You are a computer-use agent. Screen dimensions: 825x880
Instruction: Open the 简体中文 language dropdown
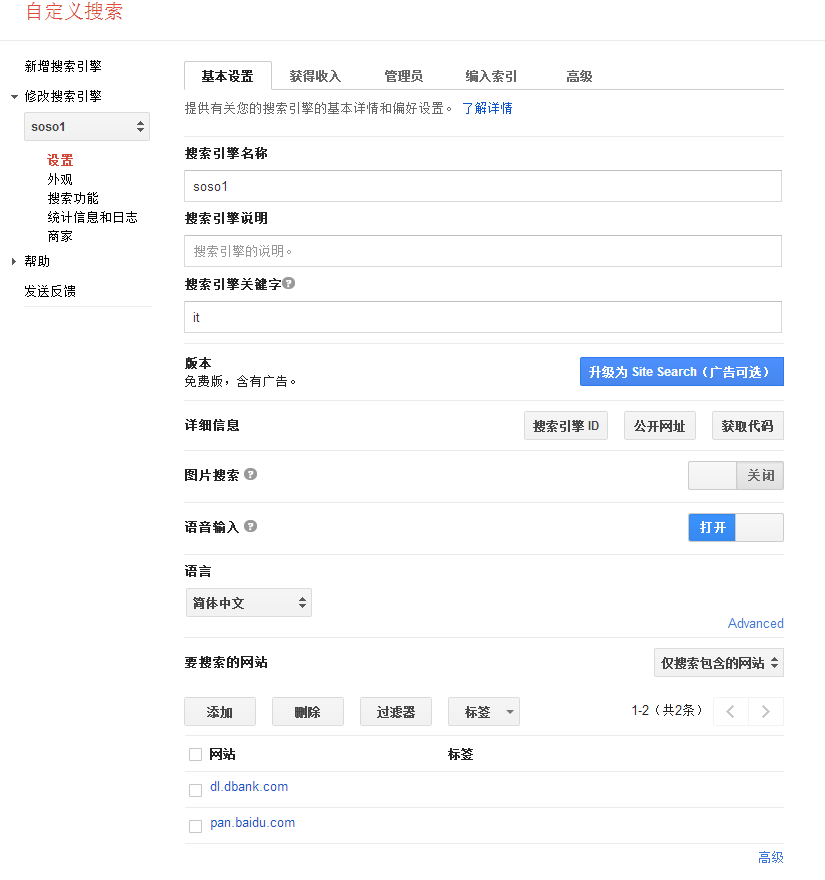(x=247, y=602)
